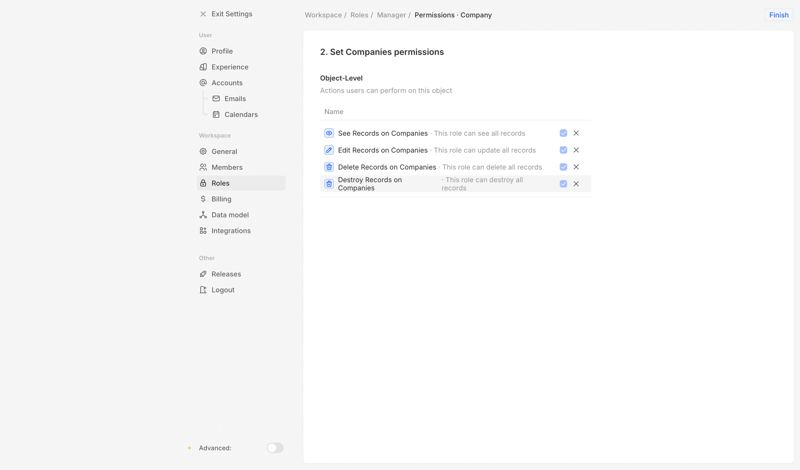Click '2. Set Companies permissions' heading
Viewport: 800px width, 470px height.
point(382,52)
